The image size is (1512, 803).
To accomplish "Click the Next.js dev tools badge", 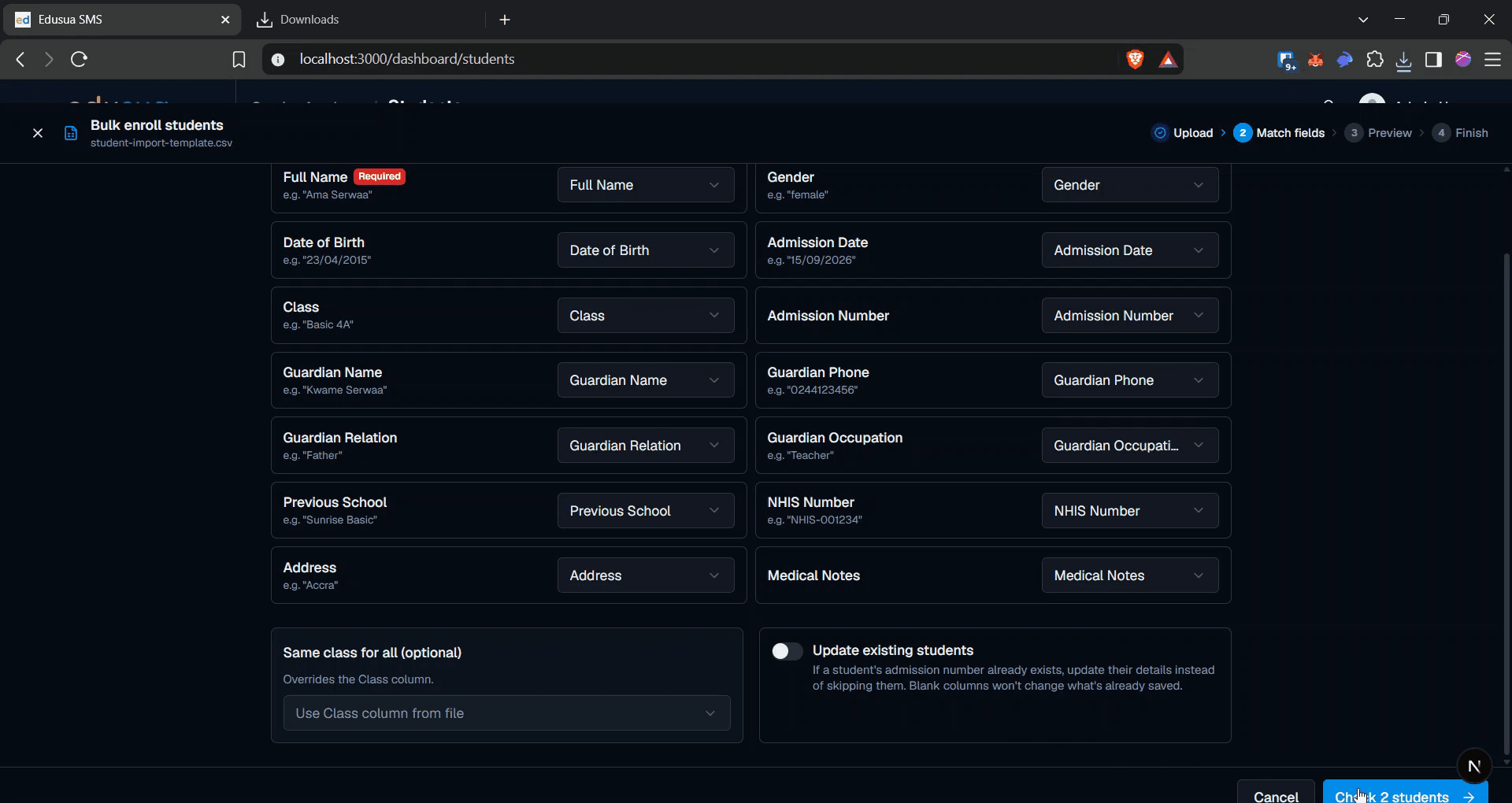I will tap(1474, 765).
